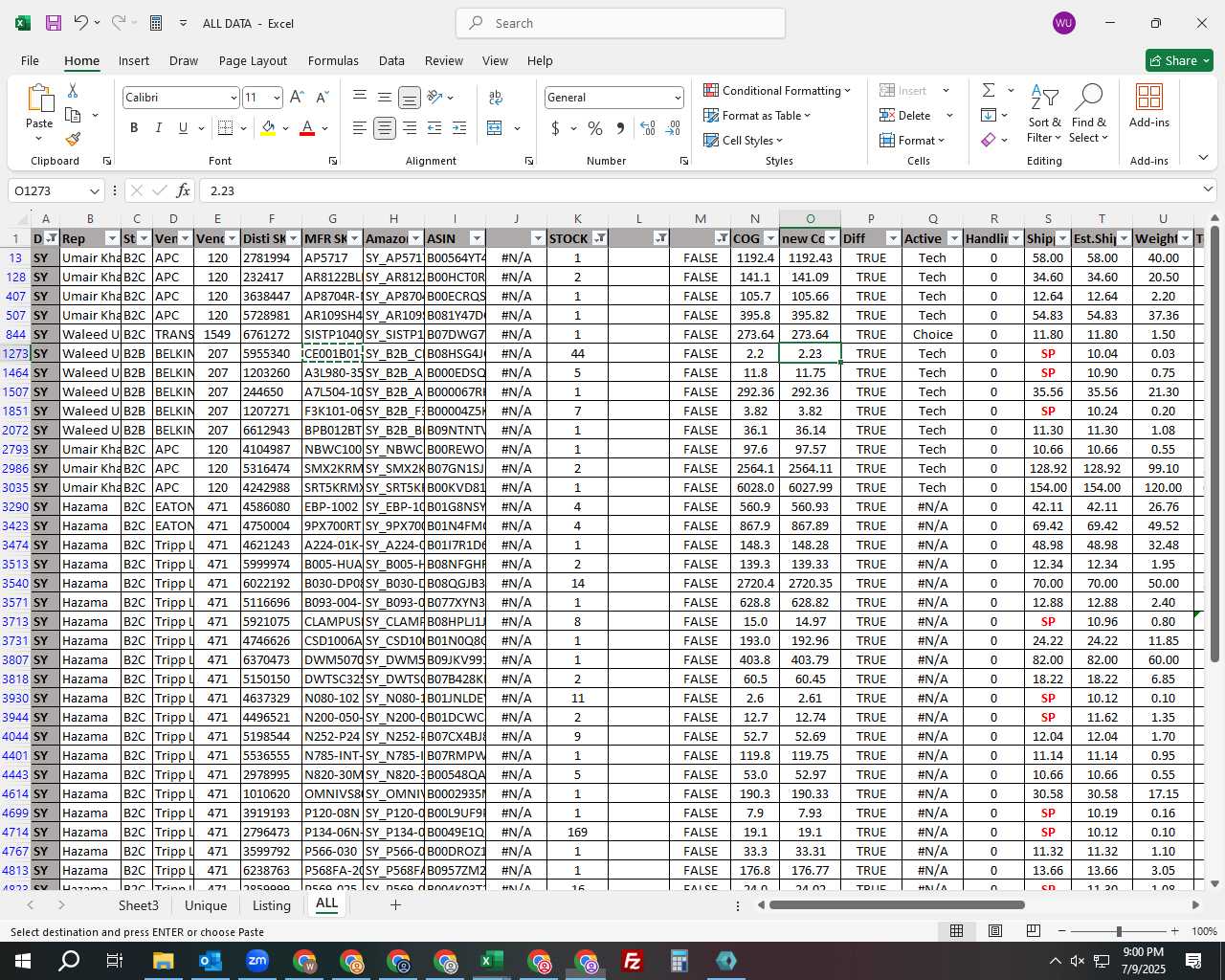Viewport: 1225px width, 980px height.
Task: Click the Font Color red swatch
Action: (x=307, y=128)
